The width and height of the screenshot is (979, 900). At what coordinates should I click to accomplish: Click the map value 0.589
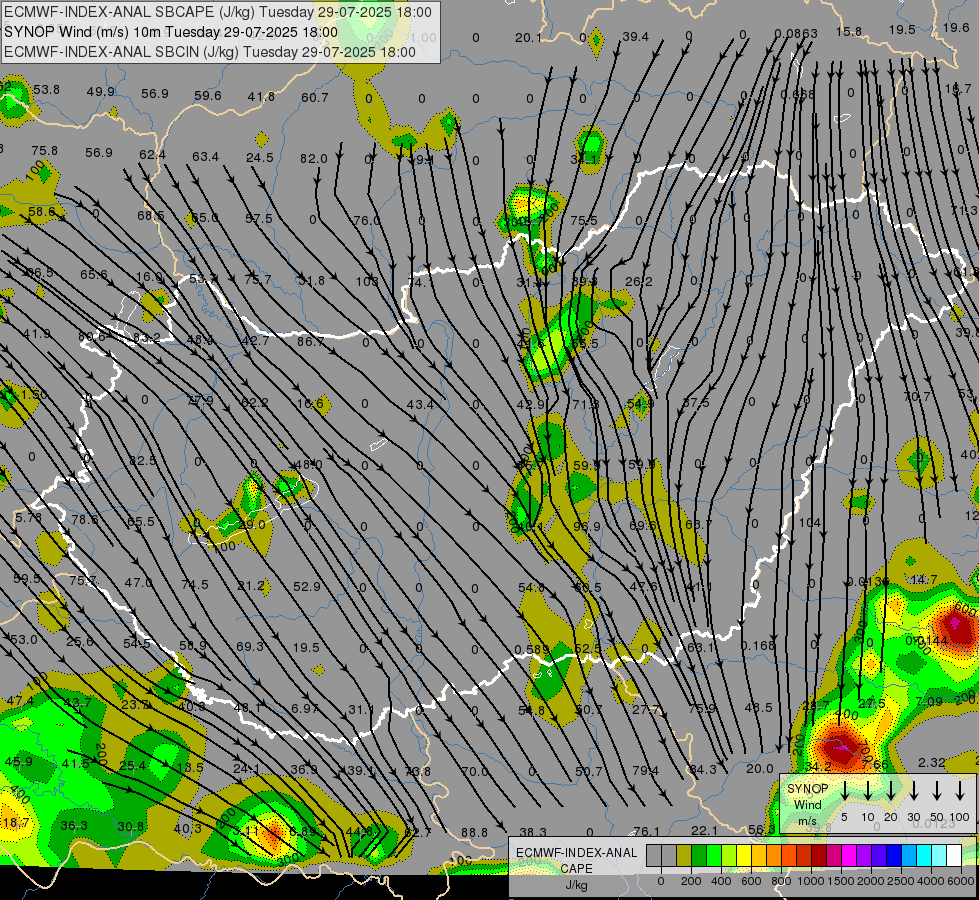(532, 650)
